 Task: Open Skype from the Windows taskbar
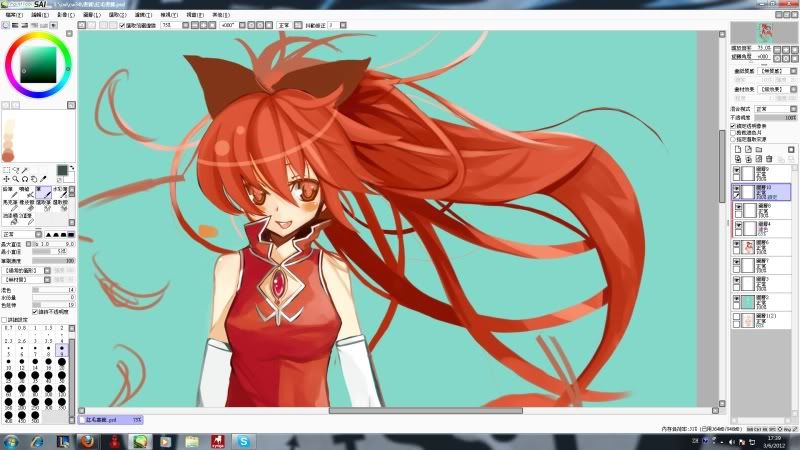[242, 440]
